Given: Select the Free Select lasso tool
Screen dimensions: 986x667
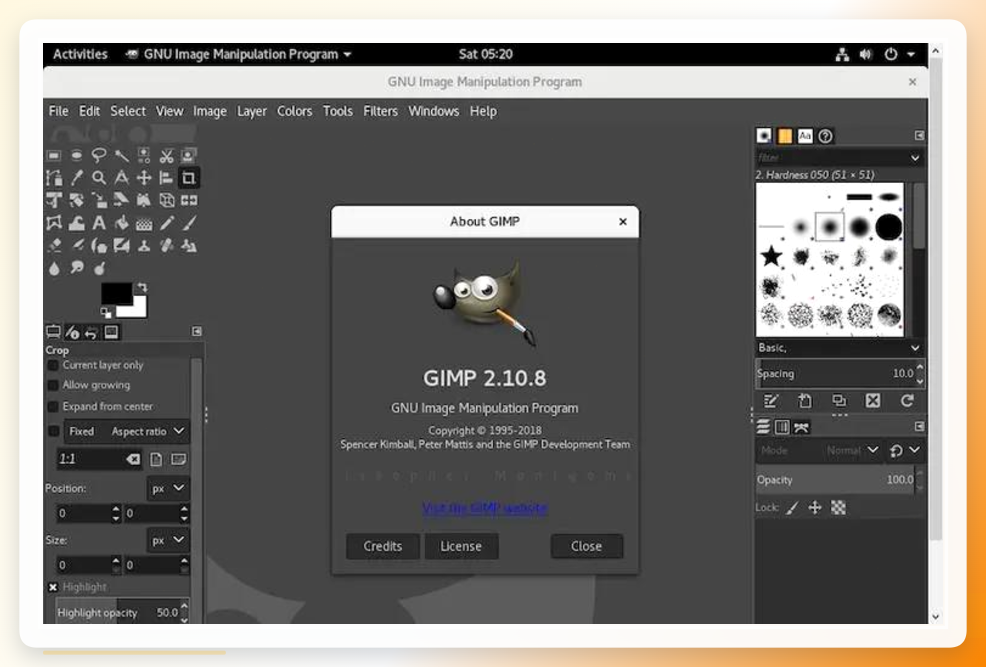Looking at the screenshot, I should [x=99, y=155].
